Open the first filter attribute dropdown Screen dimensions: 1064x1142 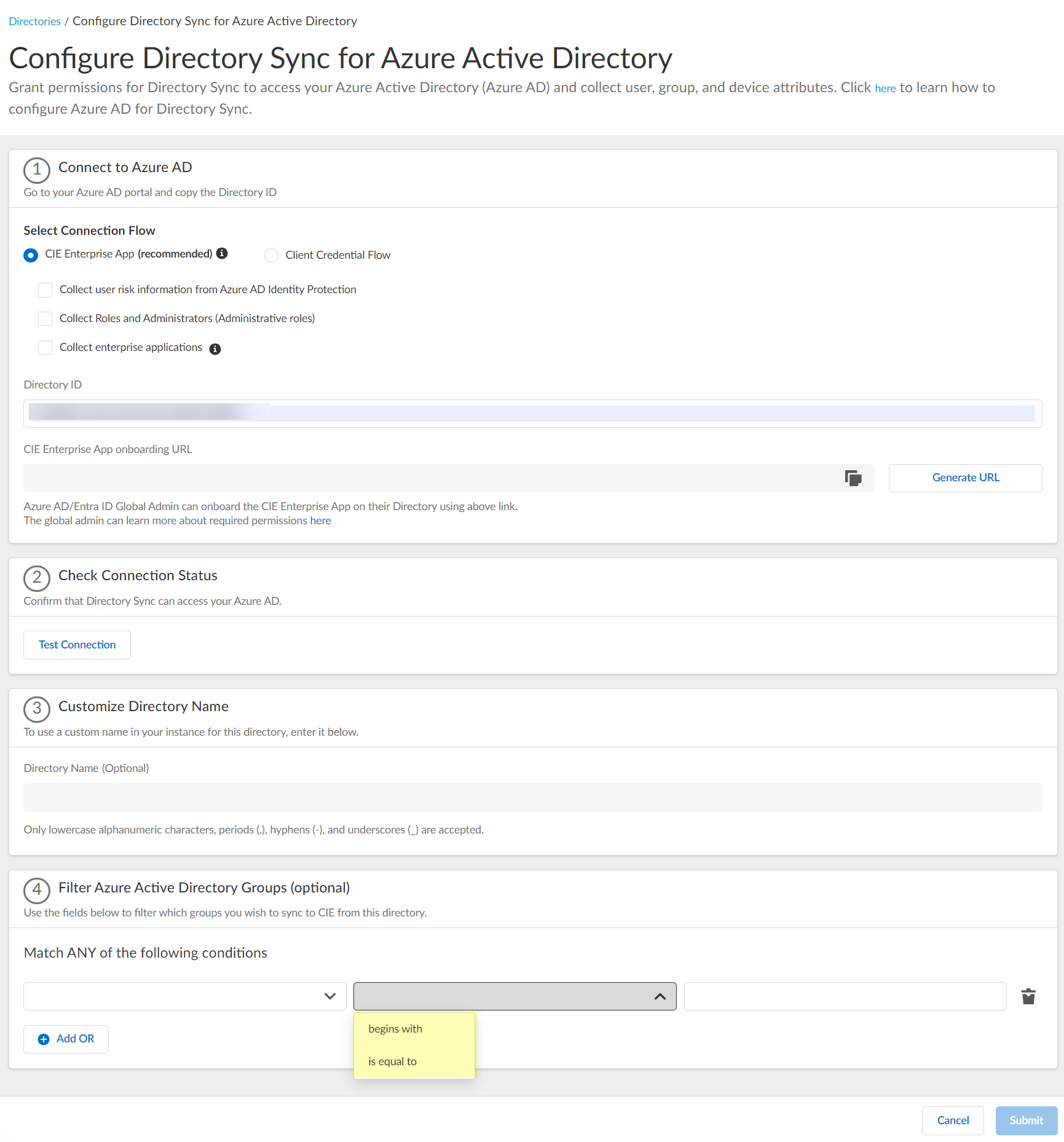click(x=185, y=996)
